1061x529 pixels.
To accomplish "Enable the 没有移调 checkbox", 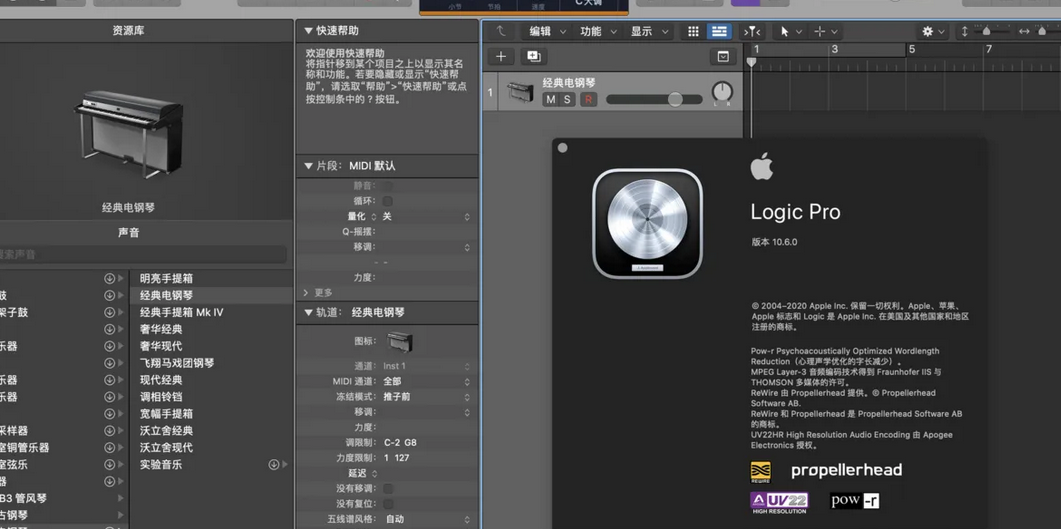I will 388,488.
